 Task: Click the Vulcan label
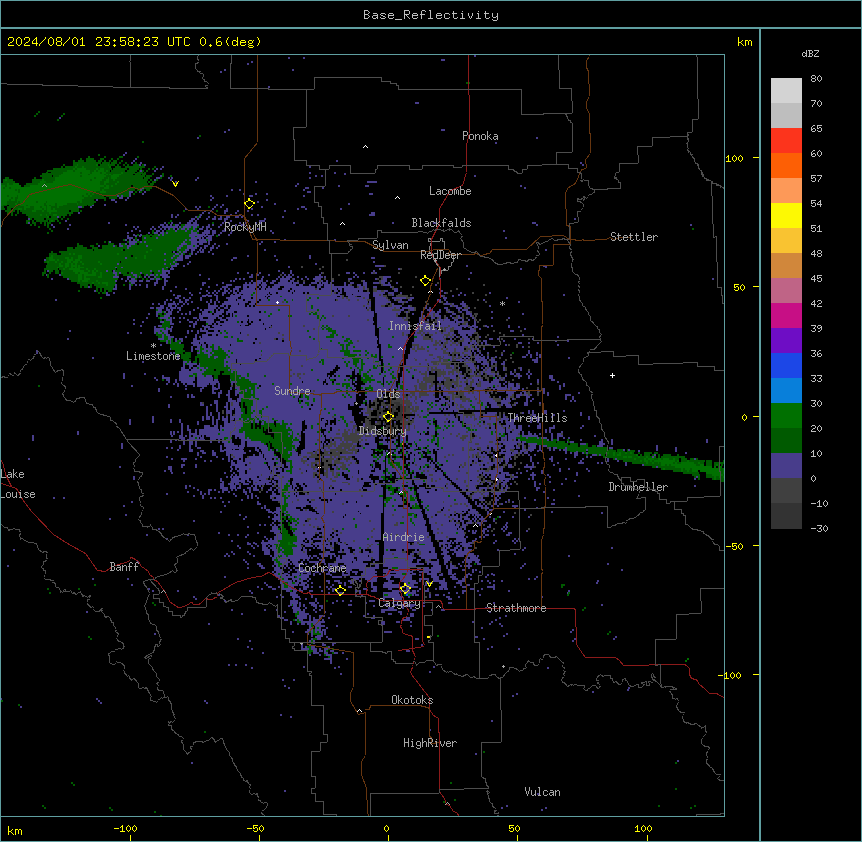543,792
